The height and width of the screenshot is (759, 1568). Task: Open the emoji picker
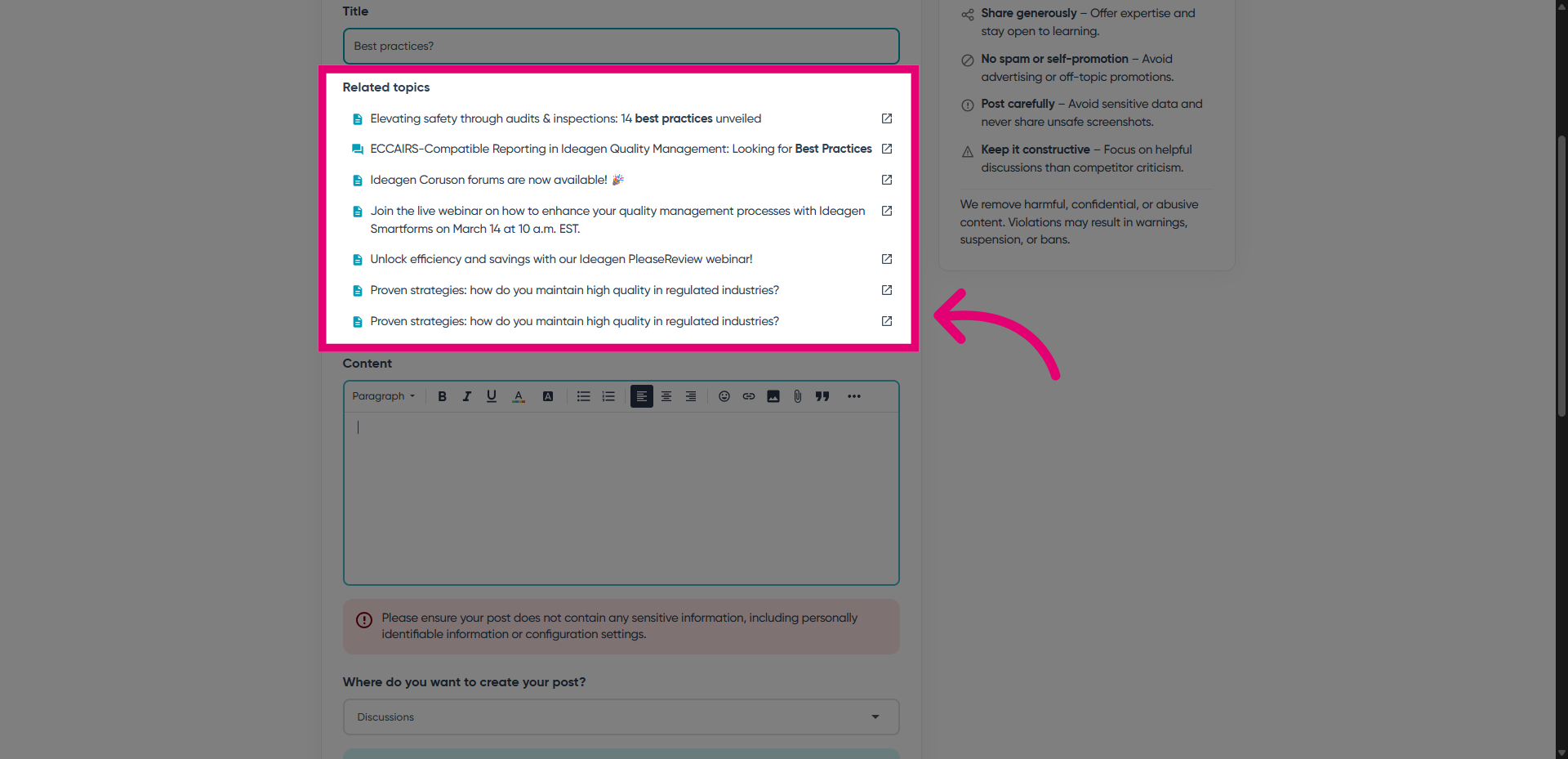pyautogui.click(x=724, y=396)
